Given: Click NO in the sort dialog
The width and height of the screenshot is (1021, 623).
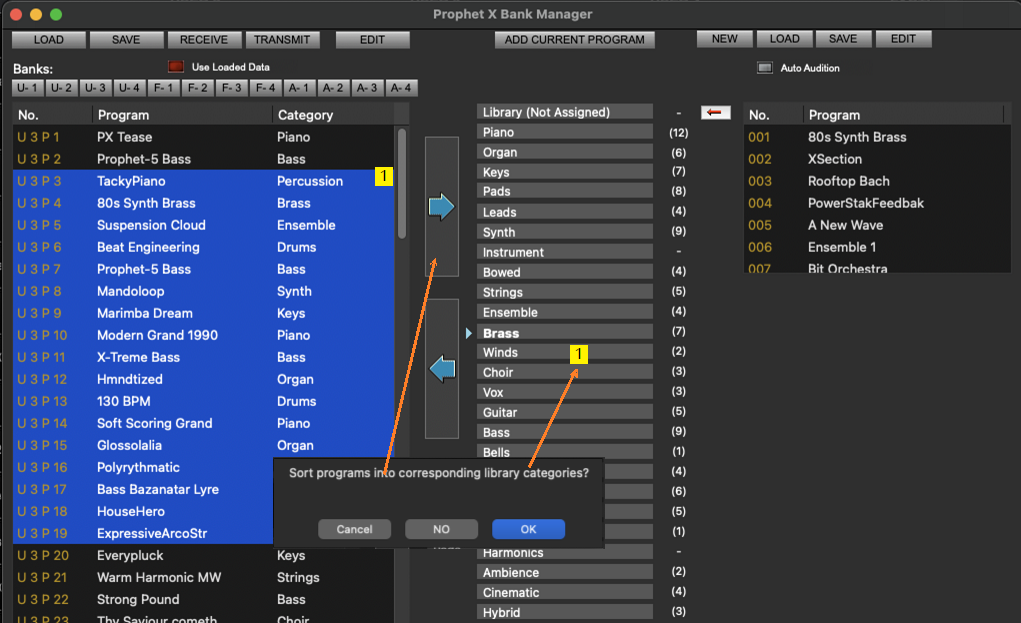Looking at the screenshot, I should [x=441, y=529].
